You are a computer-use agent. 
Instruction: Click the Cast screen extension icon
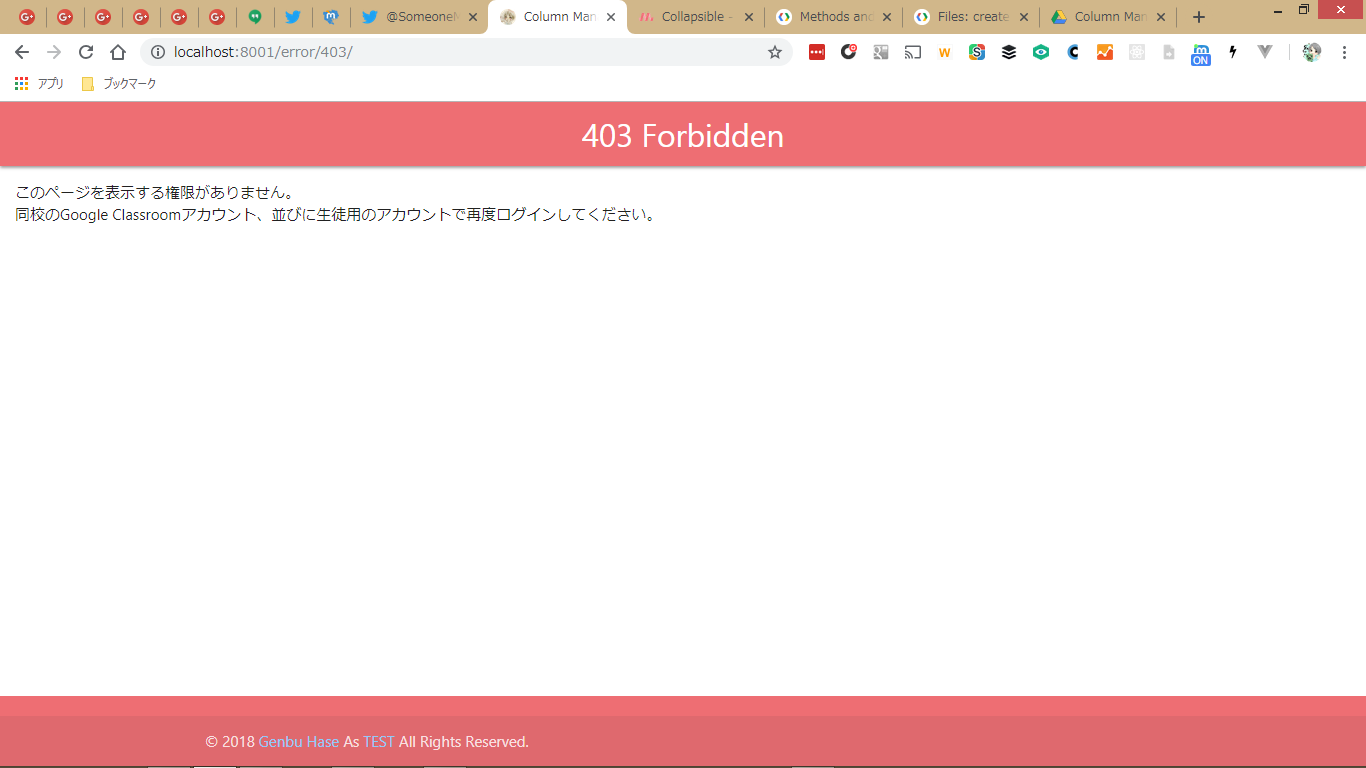click(913, 52)
